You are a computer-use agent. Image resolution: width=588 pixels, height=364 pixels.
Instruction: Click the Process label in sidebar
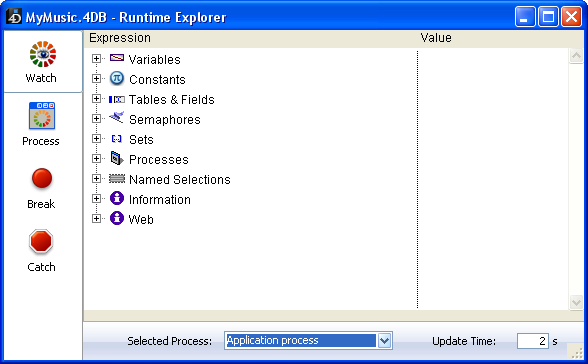tap(41, 141)
